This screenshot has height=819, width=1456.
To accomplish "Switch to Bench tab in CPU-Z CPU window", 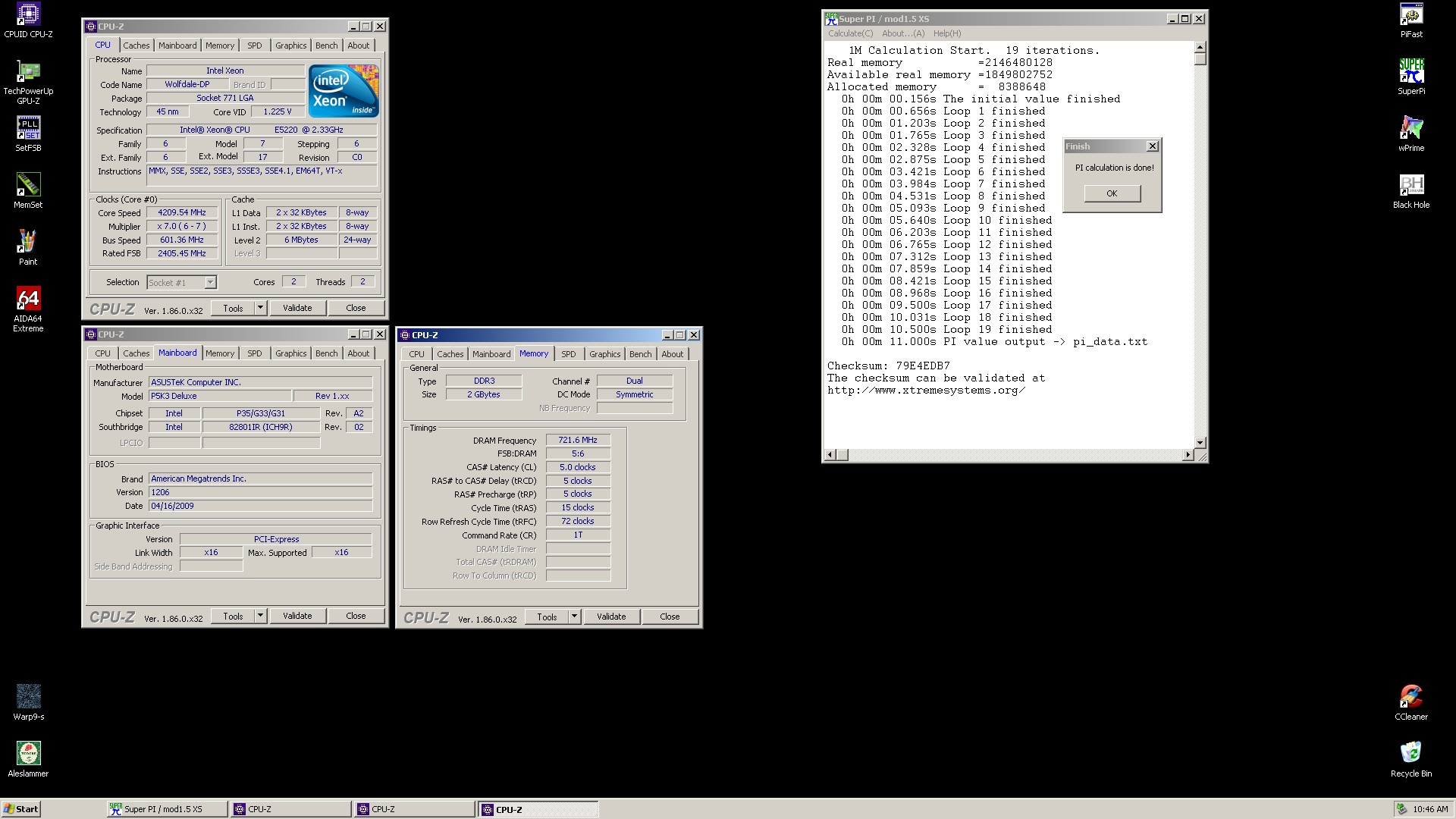I will coord(327,45).
